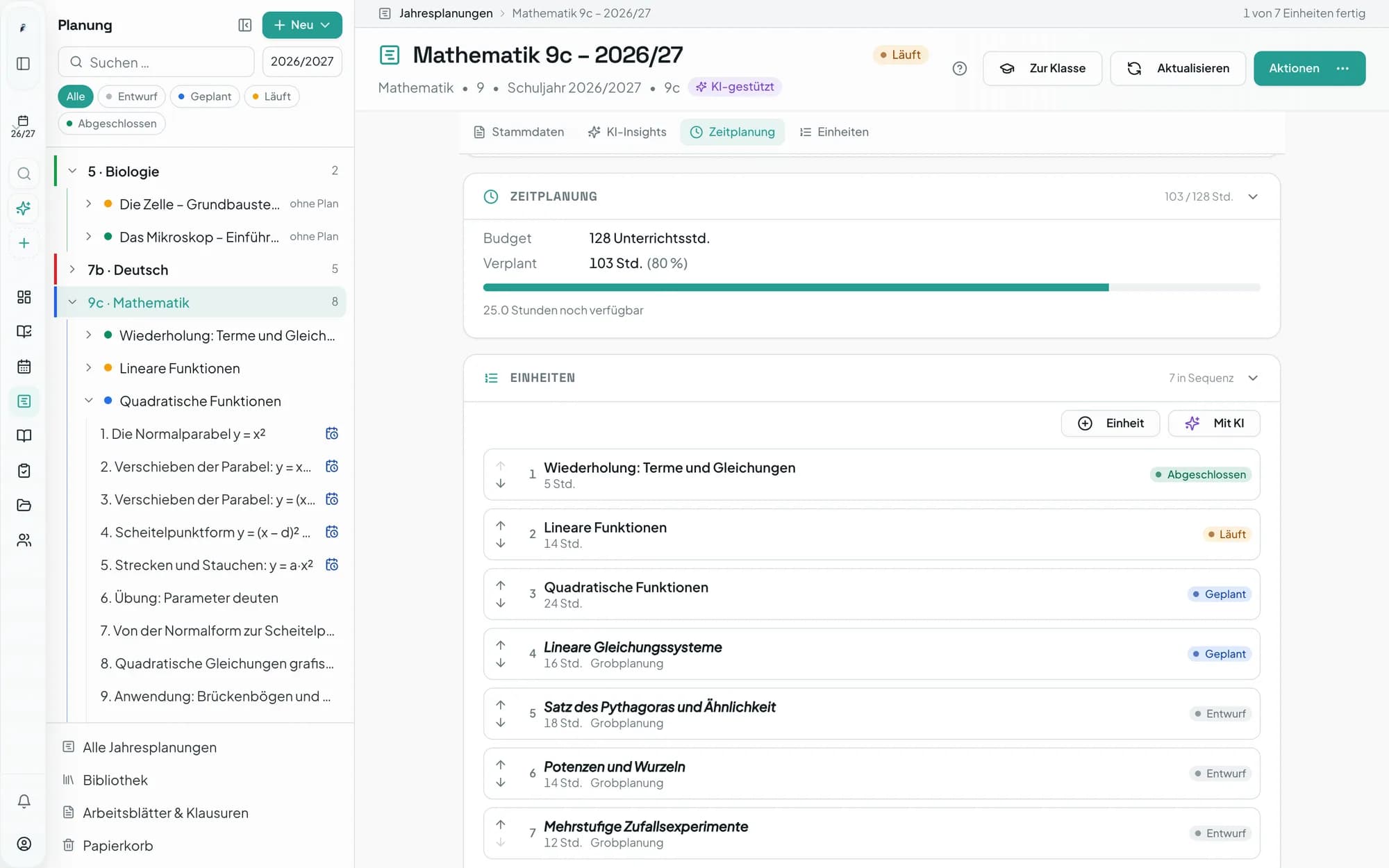Click the Suchen search field
The height and width of the screenshot is (868, 1389).
(x=156, y=62)
